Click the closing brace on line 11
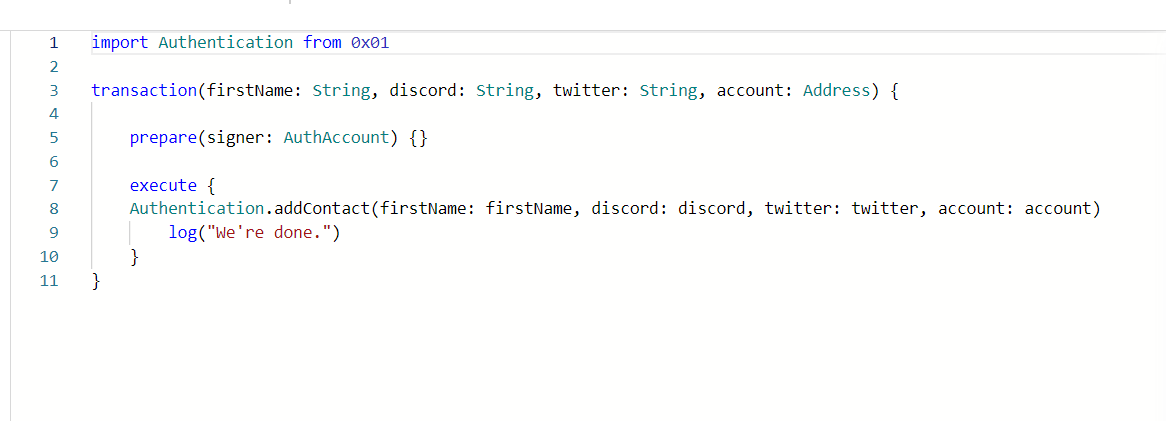The image size is (1166, 421). pos(96,281)
